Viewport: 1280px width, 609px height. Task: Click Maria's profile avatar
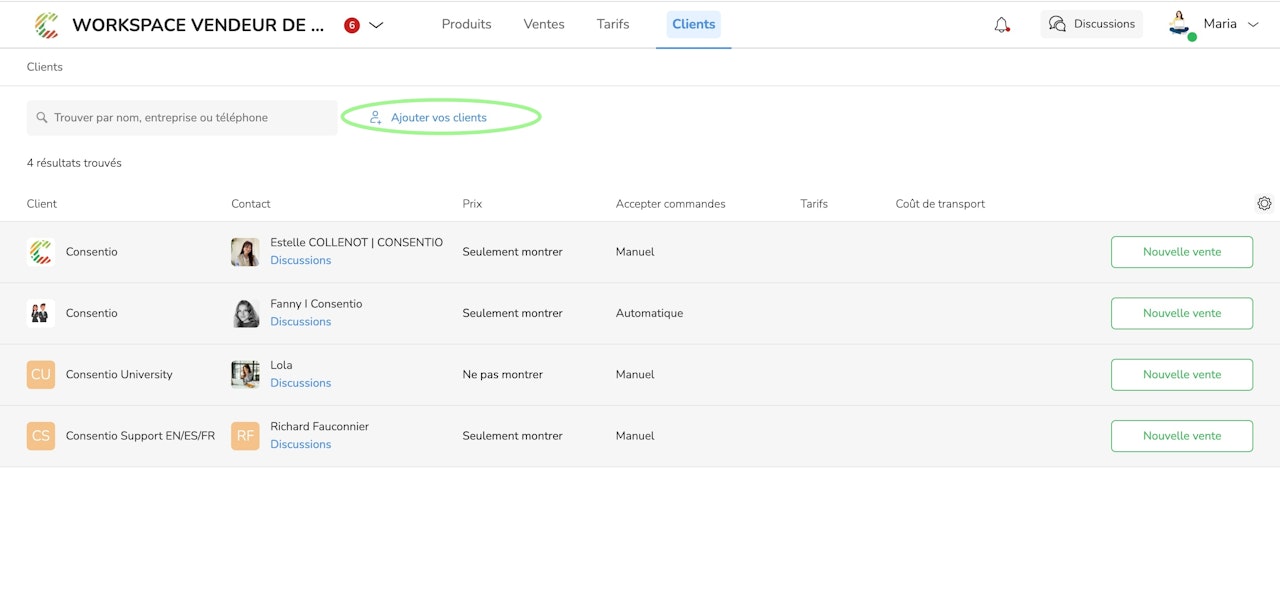[1180, 24]
